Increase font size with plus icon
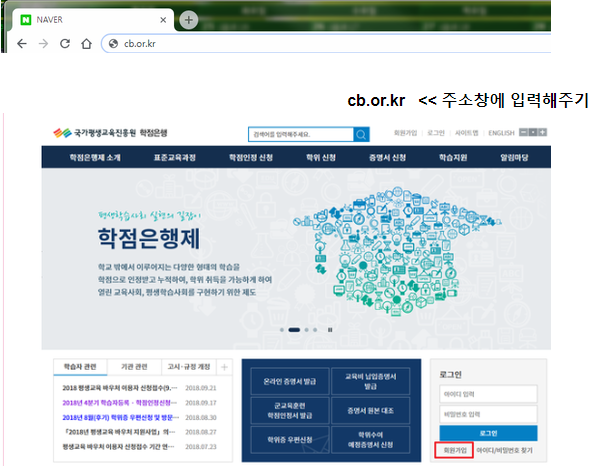This screenshot has width=610, height=466. point(542,132)
